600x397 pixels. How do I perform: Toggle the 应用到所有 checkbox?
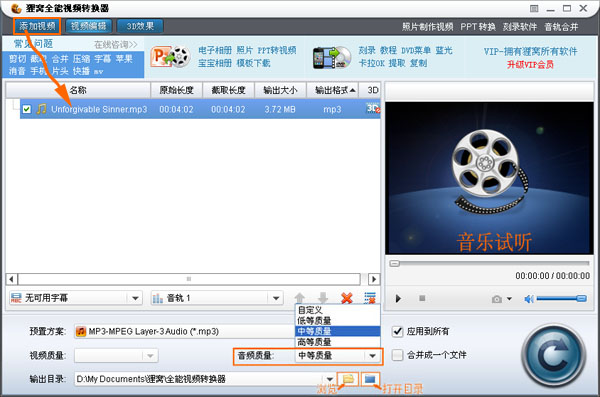pos(398,331)
